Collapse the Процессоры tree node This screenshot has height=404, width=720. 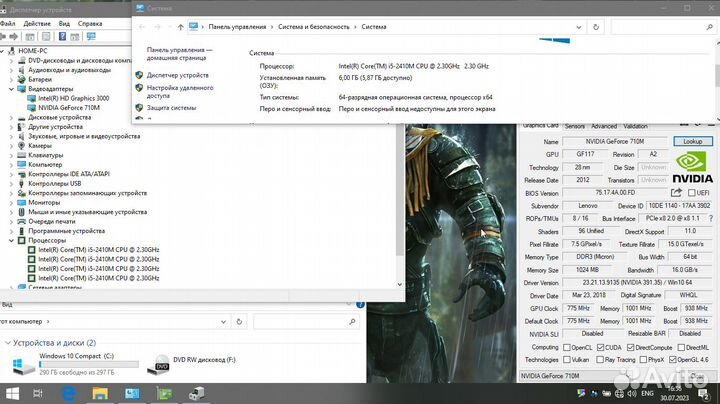(11, 241)
